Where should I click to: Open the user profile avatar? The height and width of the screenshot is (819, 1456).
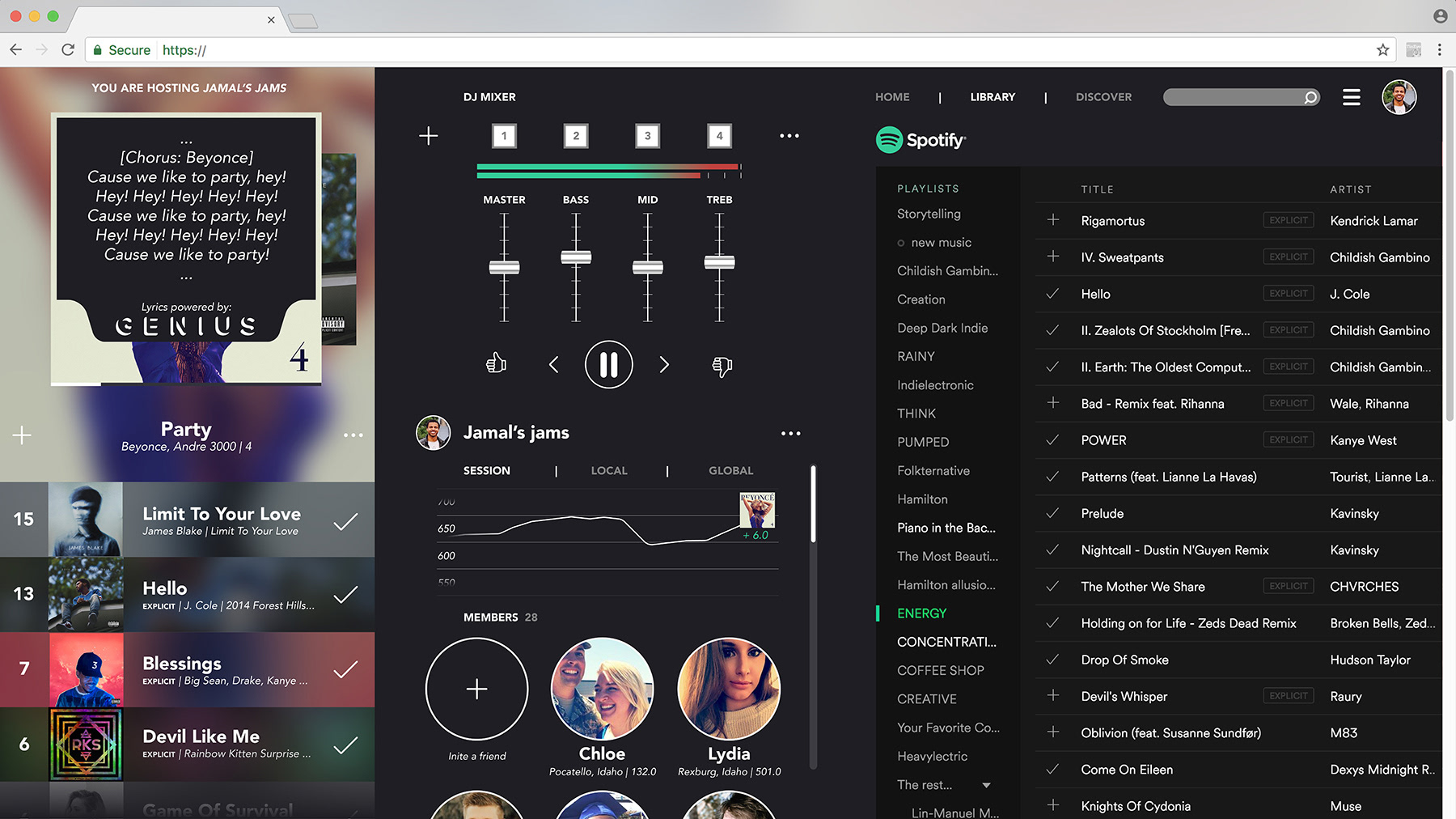(1399, 97)
